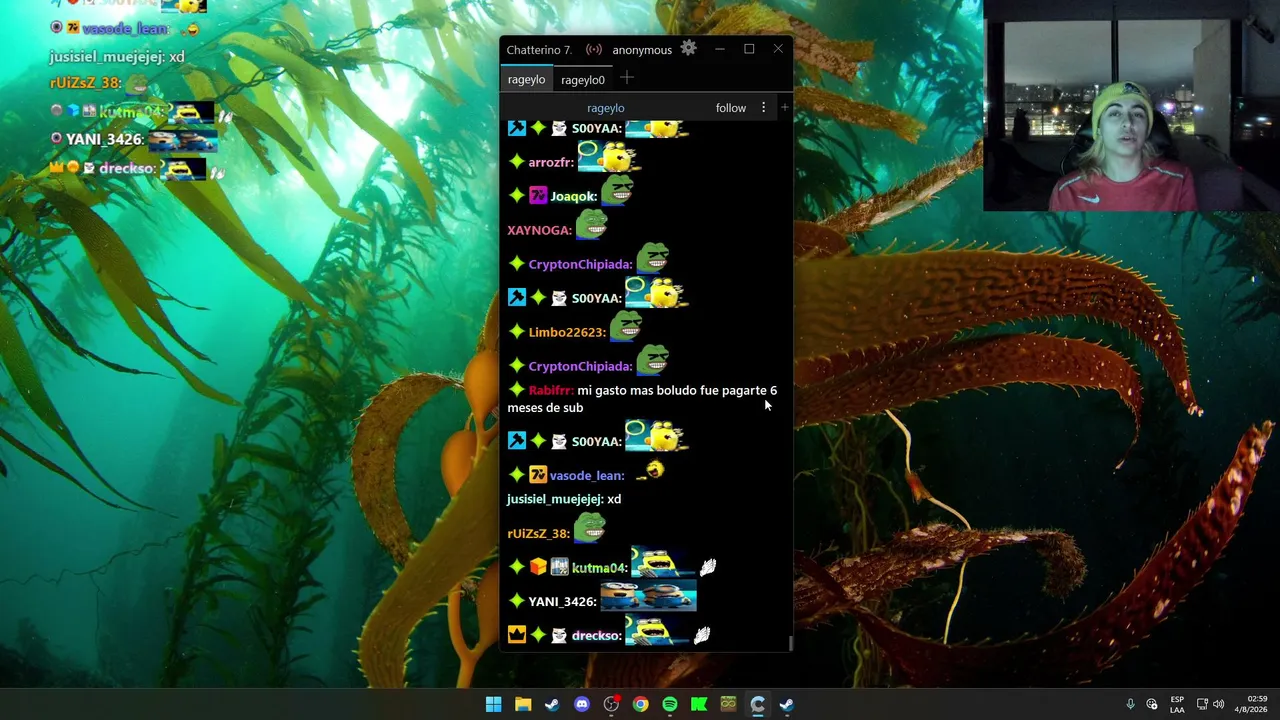Click dreckso's gold crown badge
1280x720 pixels.
(516, 635)
